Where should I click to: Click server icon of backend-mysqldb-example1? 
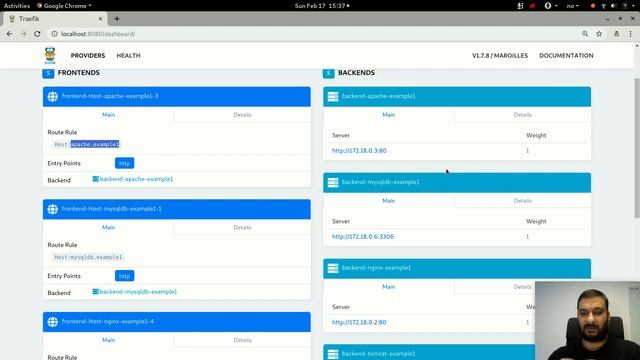tap(333, 182)
